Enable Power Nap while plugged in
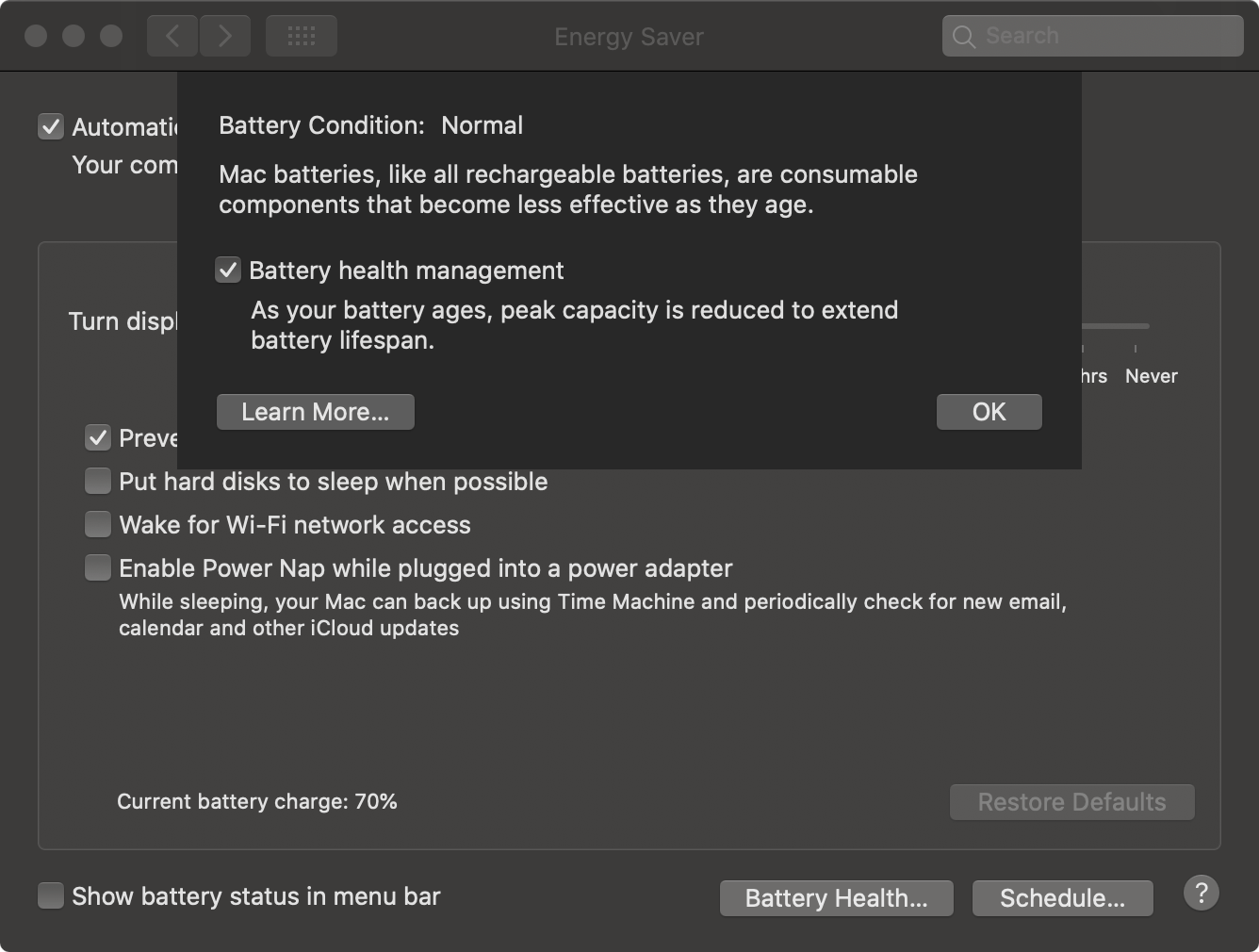 point(98,567)
